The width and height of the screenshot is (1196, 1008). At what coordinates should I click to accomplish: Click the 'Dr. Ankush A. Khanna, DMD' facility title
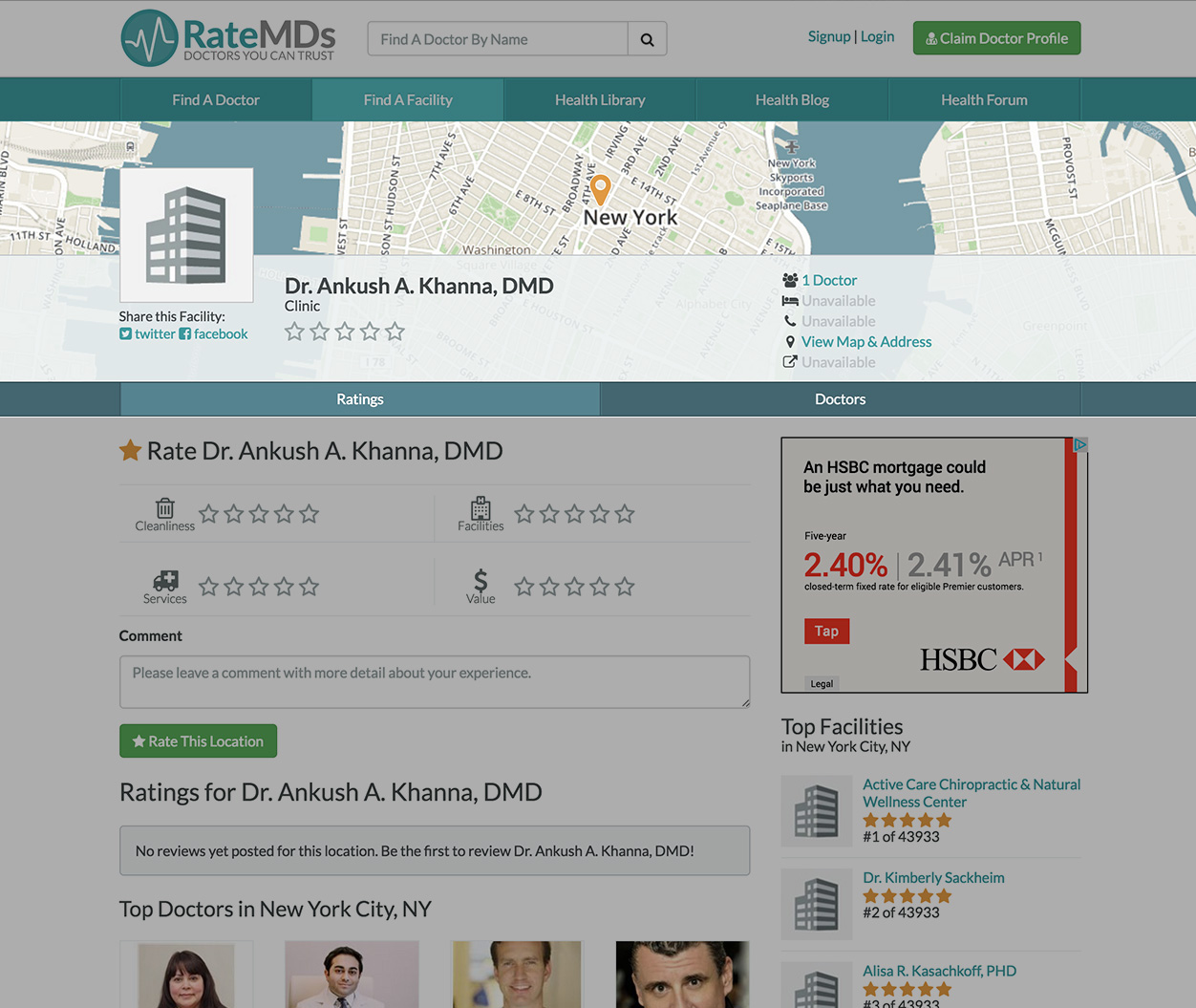click(x=419, y=286)
